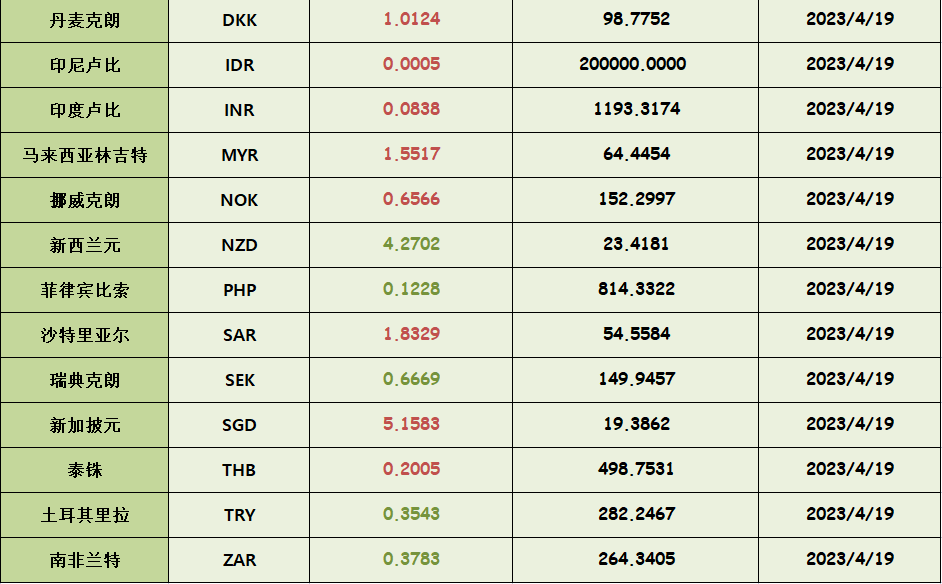Click the date cell in the ZAR row
The height and width of the screenshot is (584, 942).
(849, 559)
